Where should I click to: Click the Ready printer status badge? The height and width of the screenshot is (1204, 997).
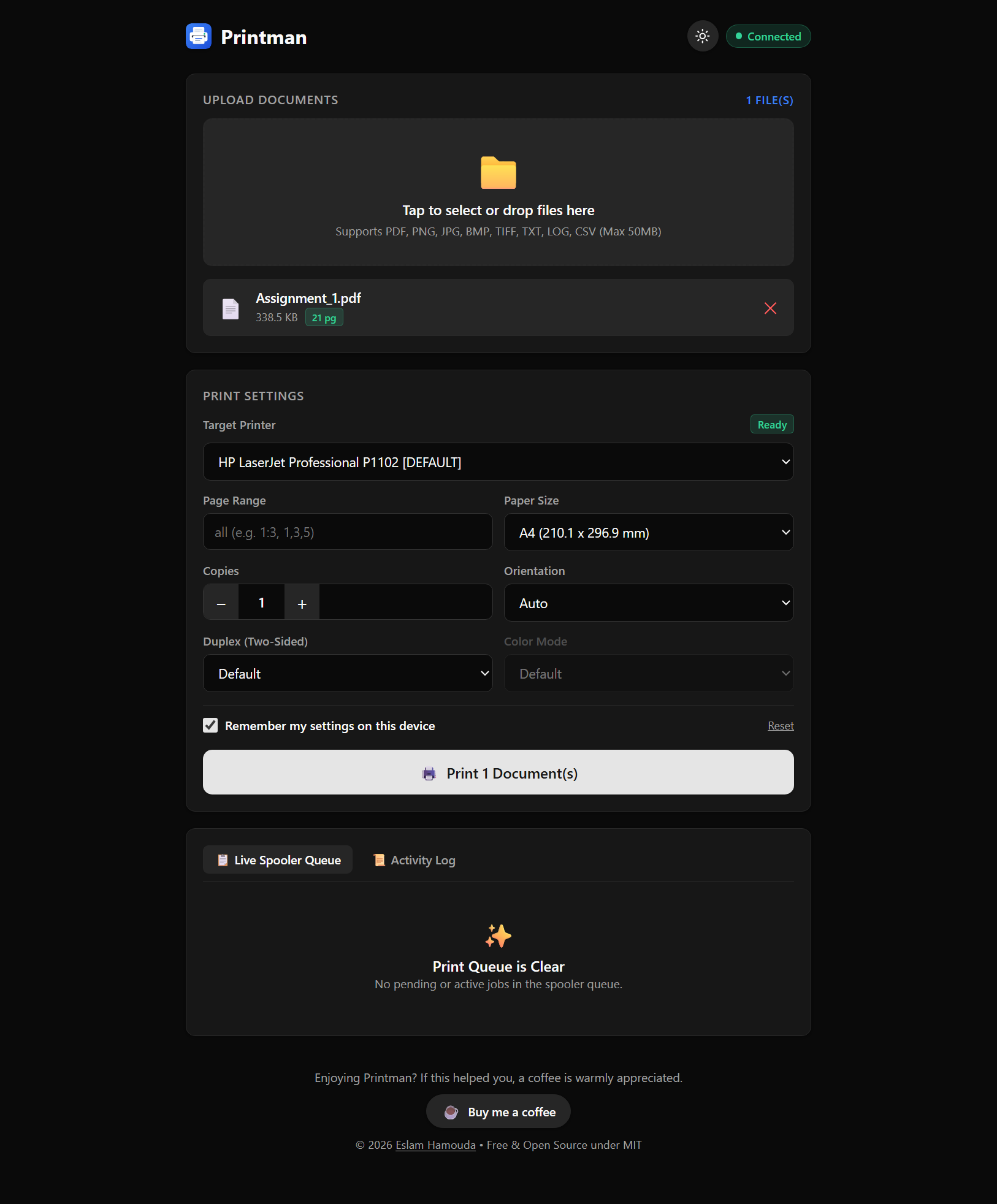click(772, 424)
